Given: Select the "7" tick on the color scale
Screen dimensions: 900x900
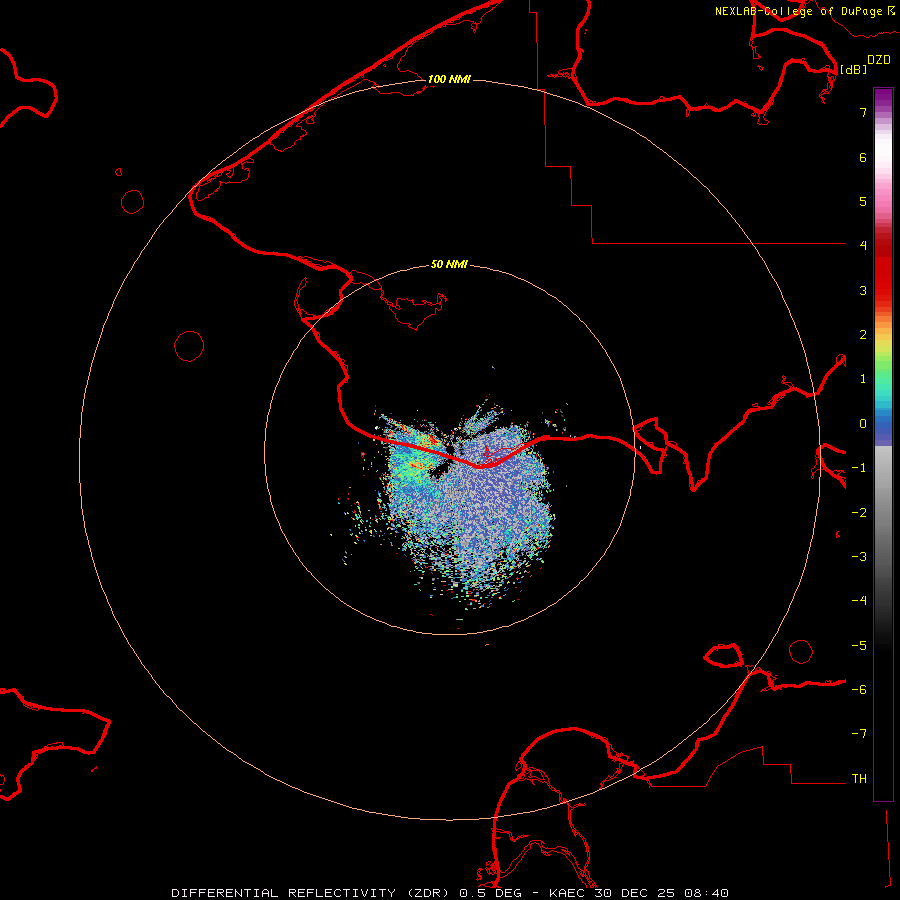Looking at the screenshot, I should [863, 112].
